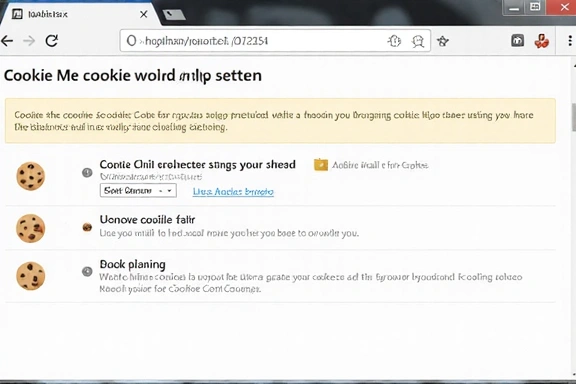Switch to the active browser tab title
Screen dimensions: 576x384
pyautogui.click(x=48, y=14)
